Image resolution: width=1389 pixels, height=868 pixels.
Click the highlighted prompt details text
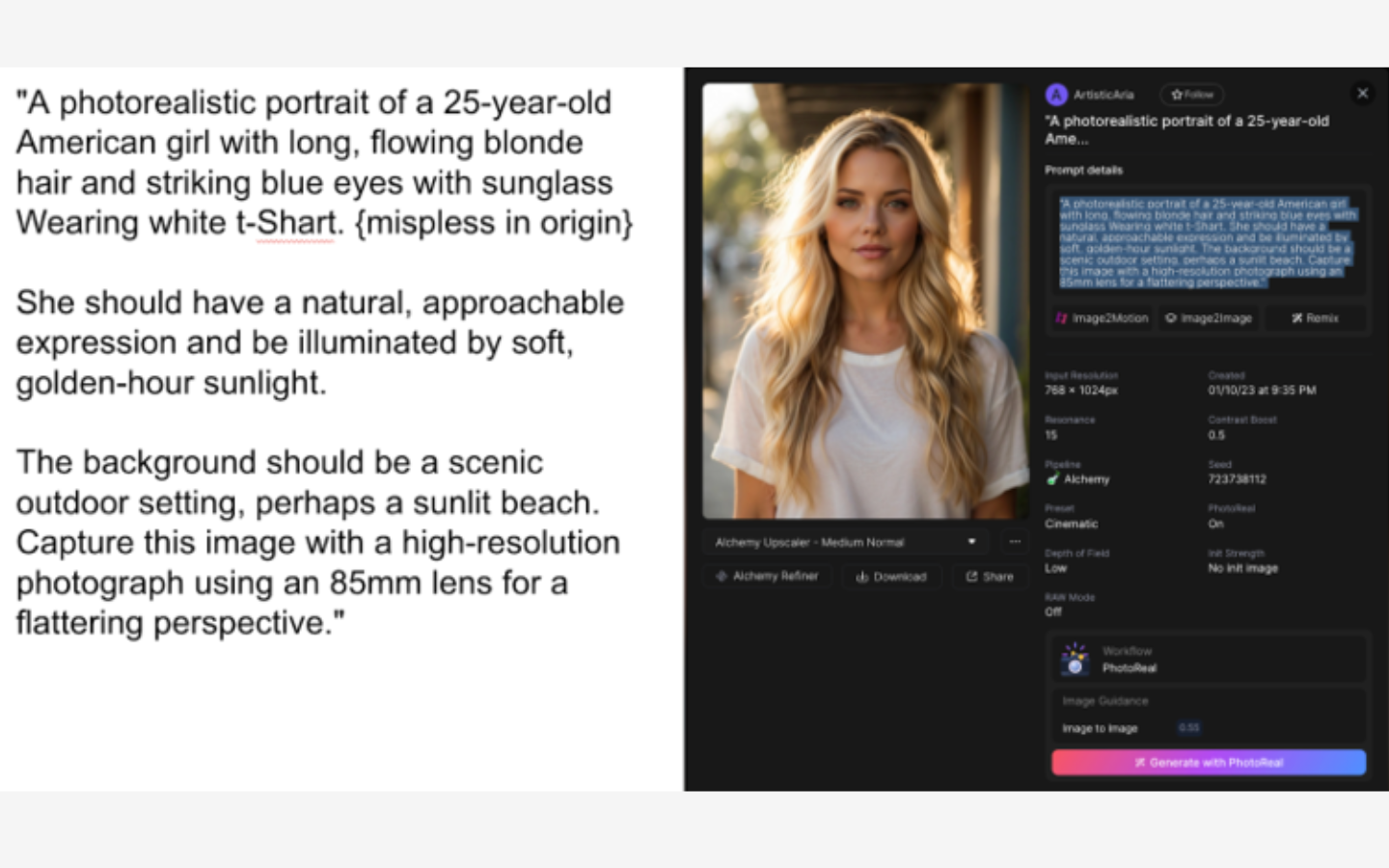coord(1206,243)
